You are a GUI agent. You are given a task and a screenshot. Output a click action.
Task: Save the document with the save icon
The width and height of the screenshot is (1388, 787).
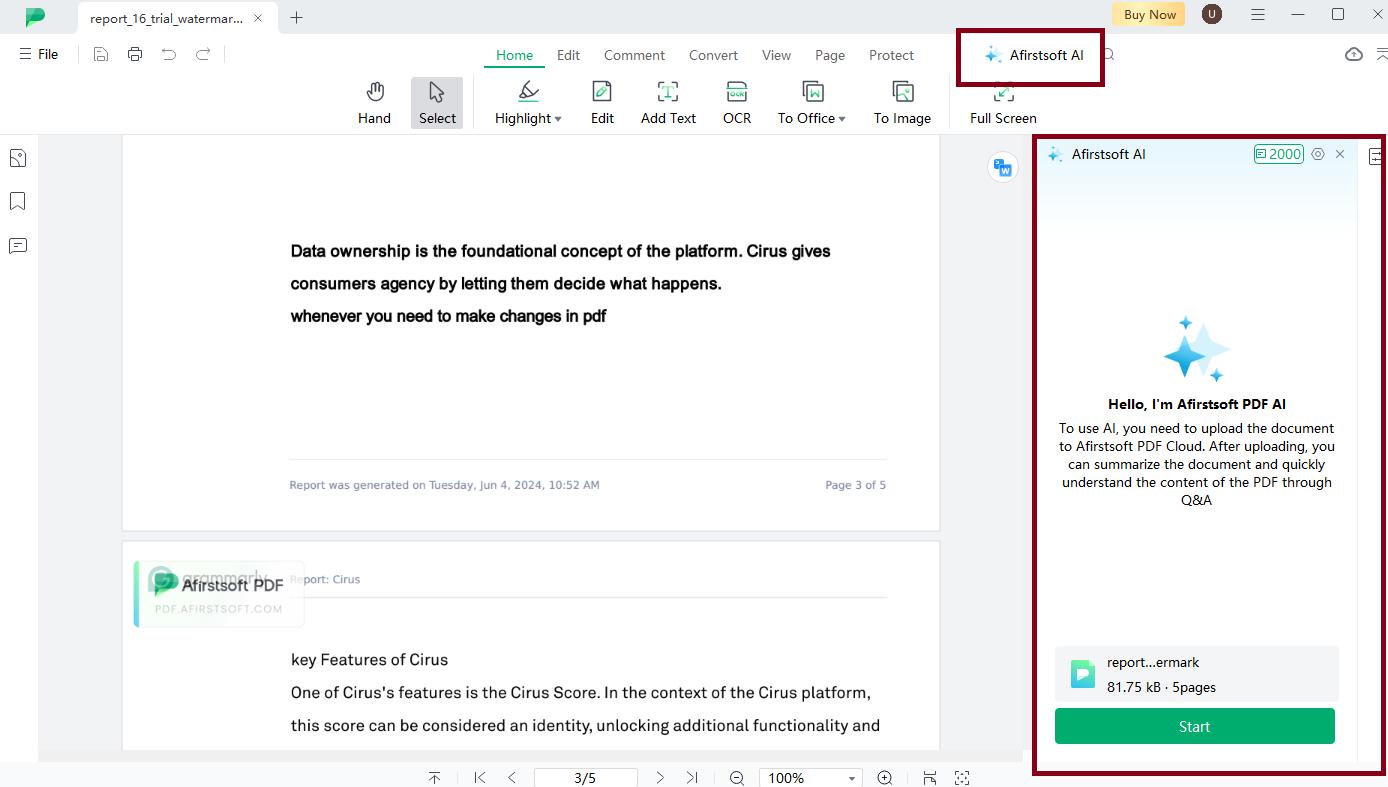[101, 54]
